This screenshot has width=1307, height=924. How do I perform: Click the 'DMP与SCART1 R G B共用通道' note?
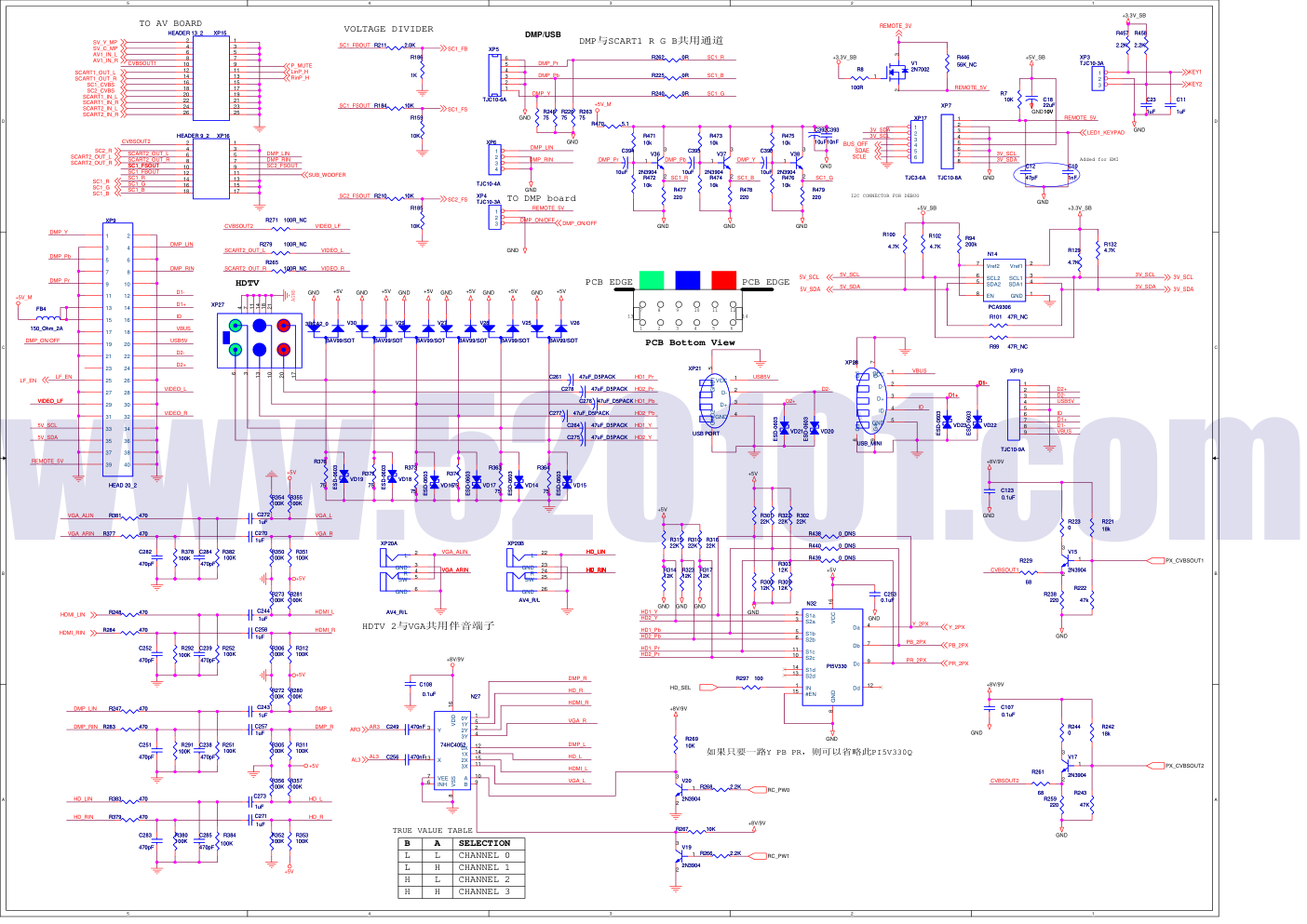pyautogui.click(x=651, y=41)
